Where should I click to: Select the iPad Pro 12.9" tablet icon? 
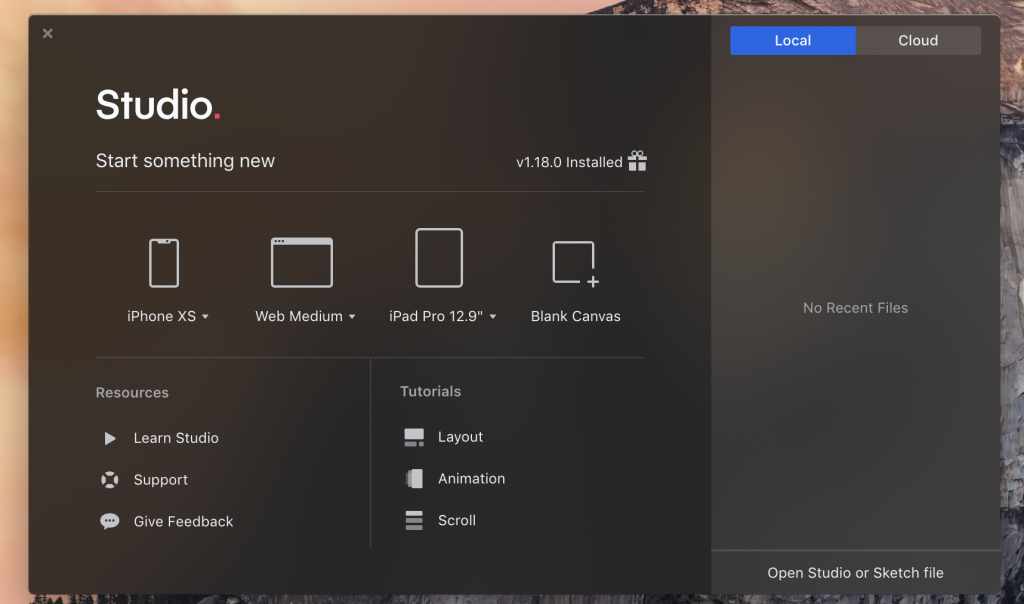tap(439, 257)
